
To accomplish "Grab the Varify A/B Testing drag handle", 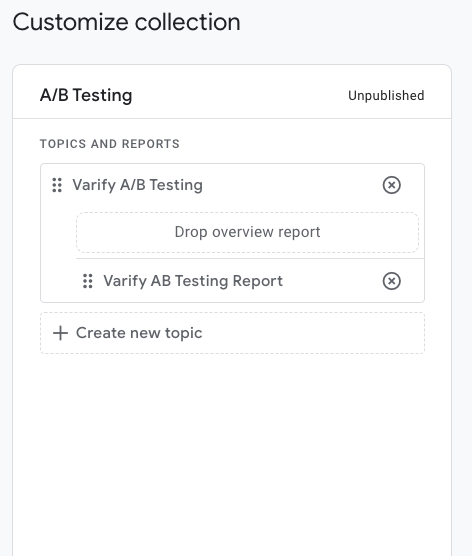I will pyautogui.click(x=57, y=185).
